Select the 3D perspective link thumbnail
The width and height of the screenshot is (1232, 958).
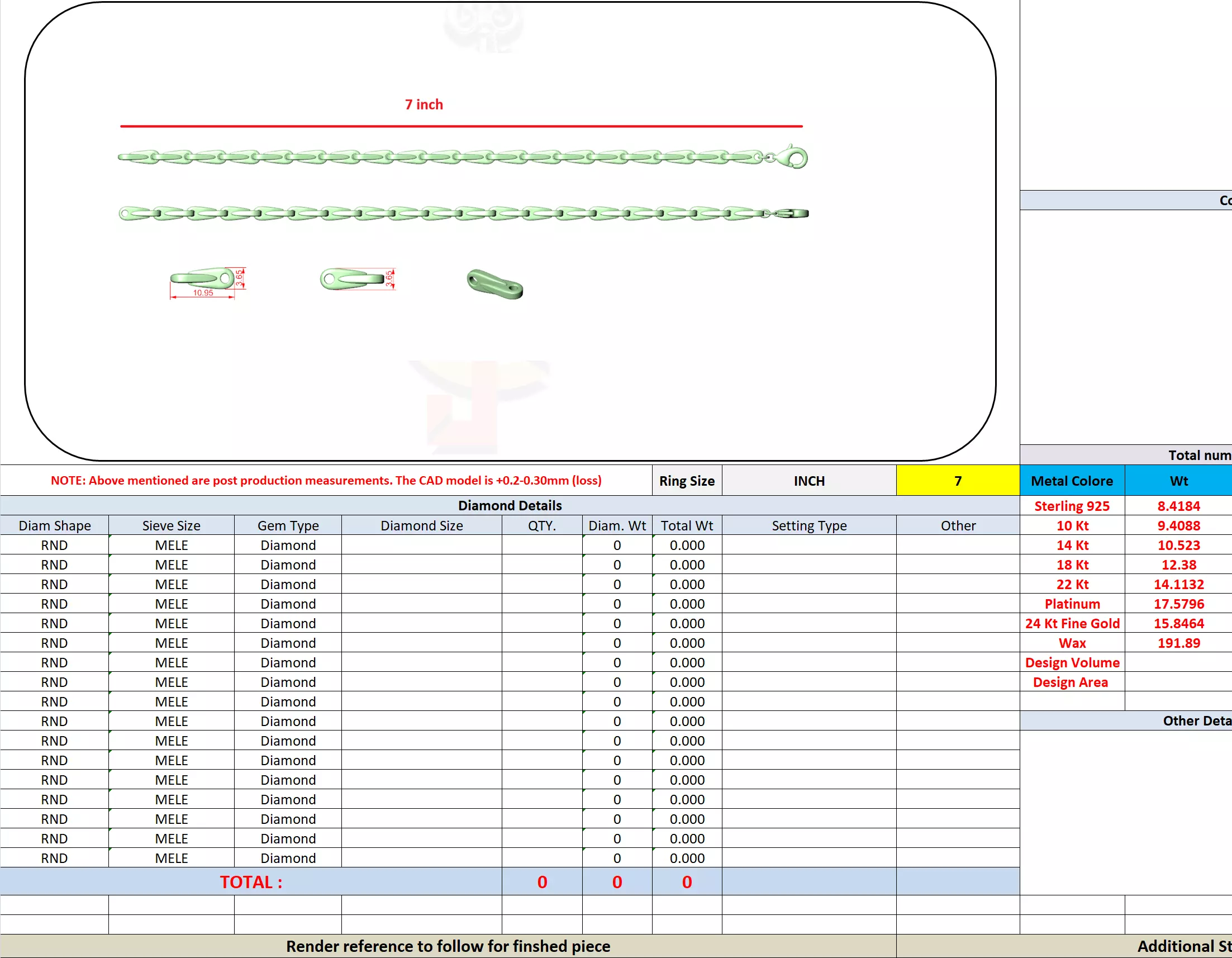tap(494, 284)
